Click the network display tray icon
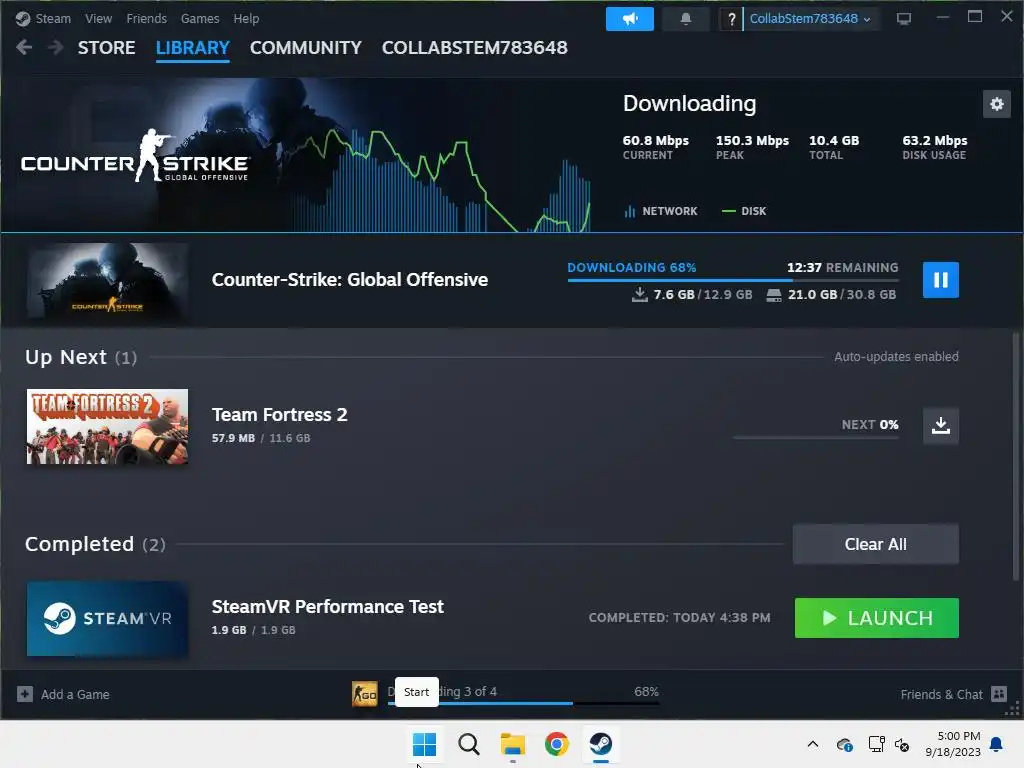Screen dimensions: 1024x768 click(x=876, y=744)
